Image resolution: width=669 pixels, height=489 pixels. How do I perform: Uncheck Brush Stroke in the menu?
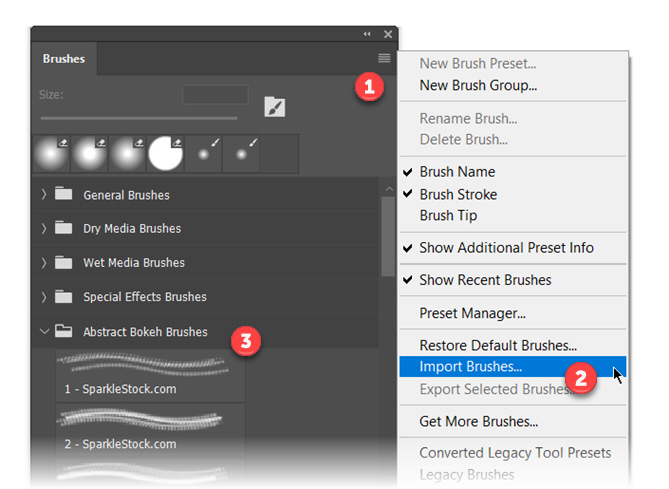pyautogui.click(x=458, y=194)
